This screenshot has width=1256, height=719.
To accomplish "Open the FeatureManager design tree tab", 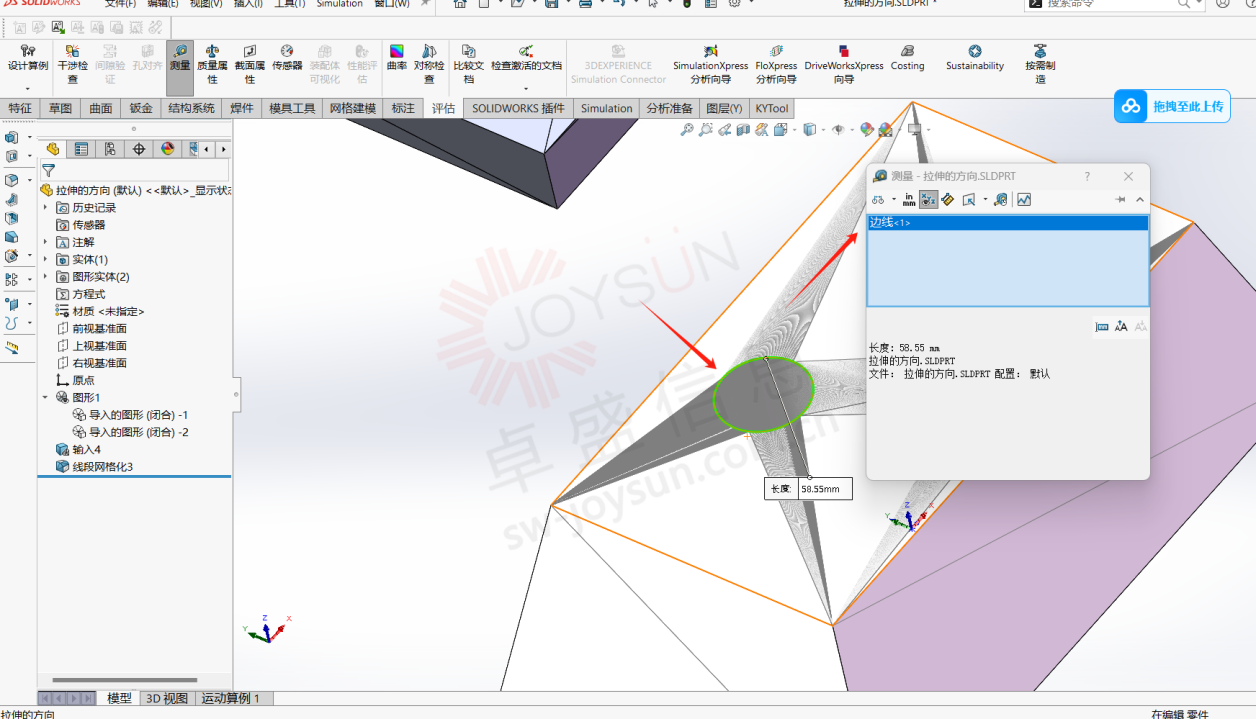I will pos(53,149).
